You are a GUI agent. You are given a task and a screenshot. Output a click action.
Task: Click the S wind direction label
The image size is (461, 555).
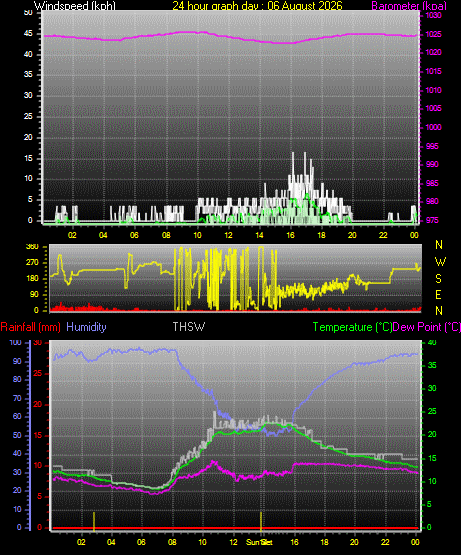point(438,279)
